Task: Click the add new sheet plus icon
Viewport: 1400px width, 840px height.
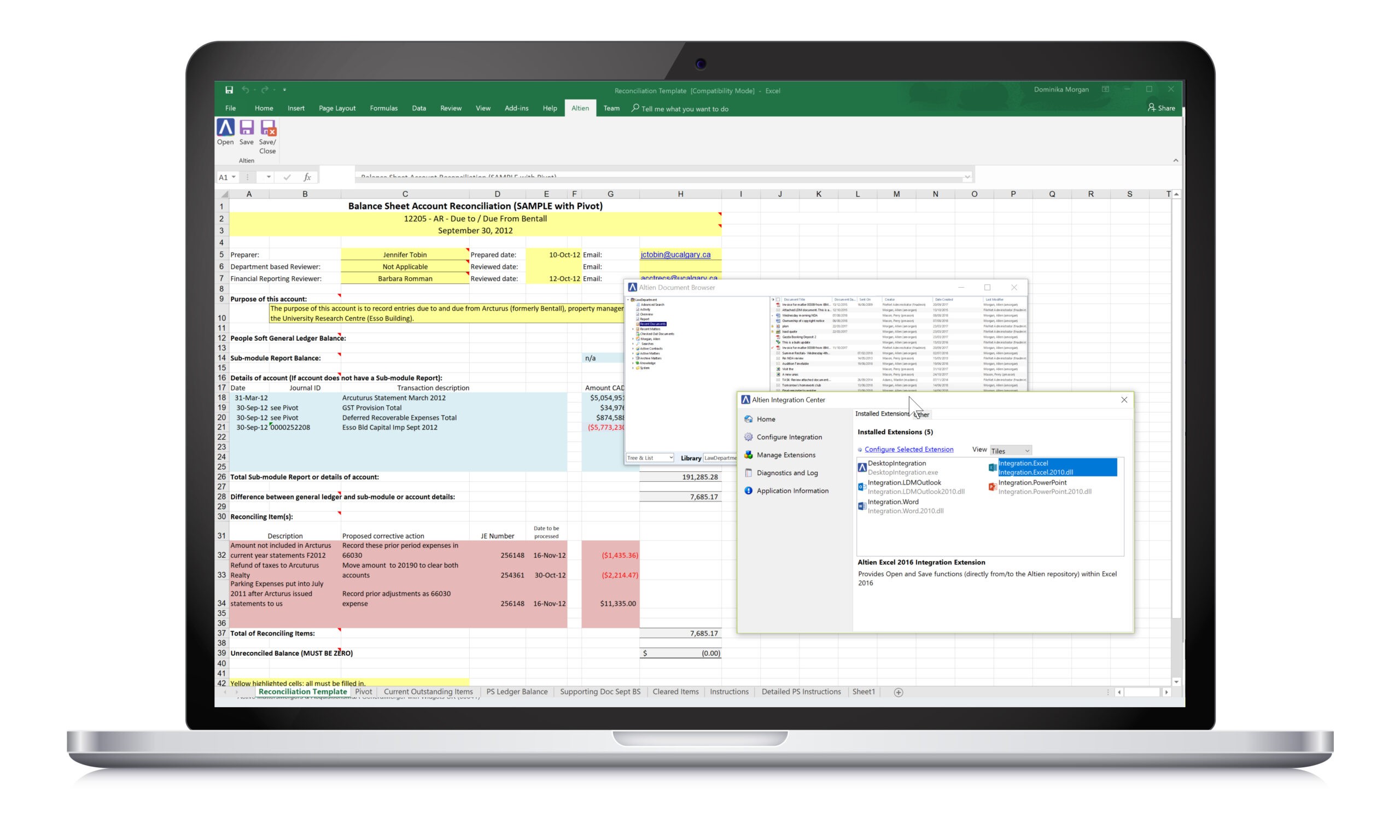Action: pos(898,692)
